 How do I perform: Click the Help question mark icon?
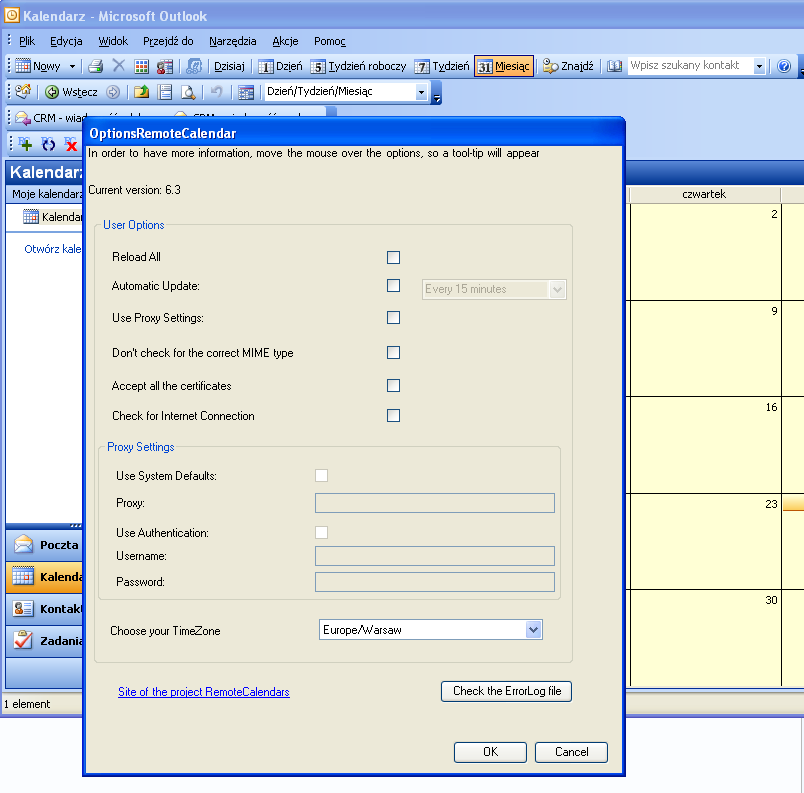click(x=784, y=66)
